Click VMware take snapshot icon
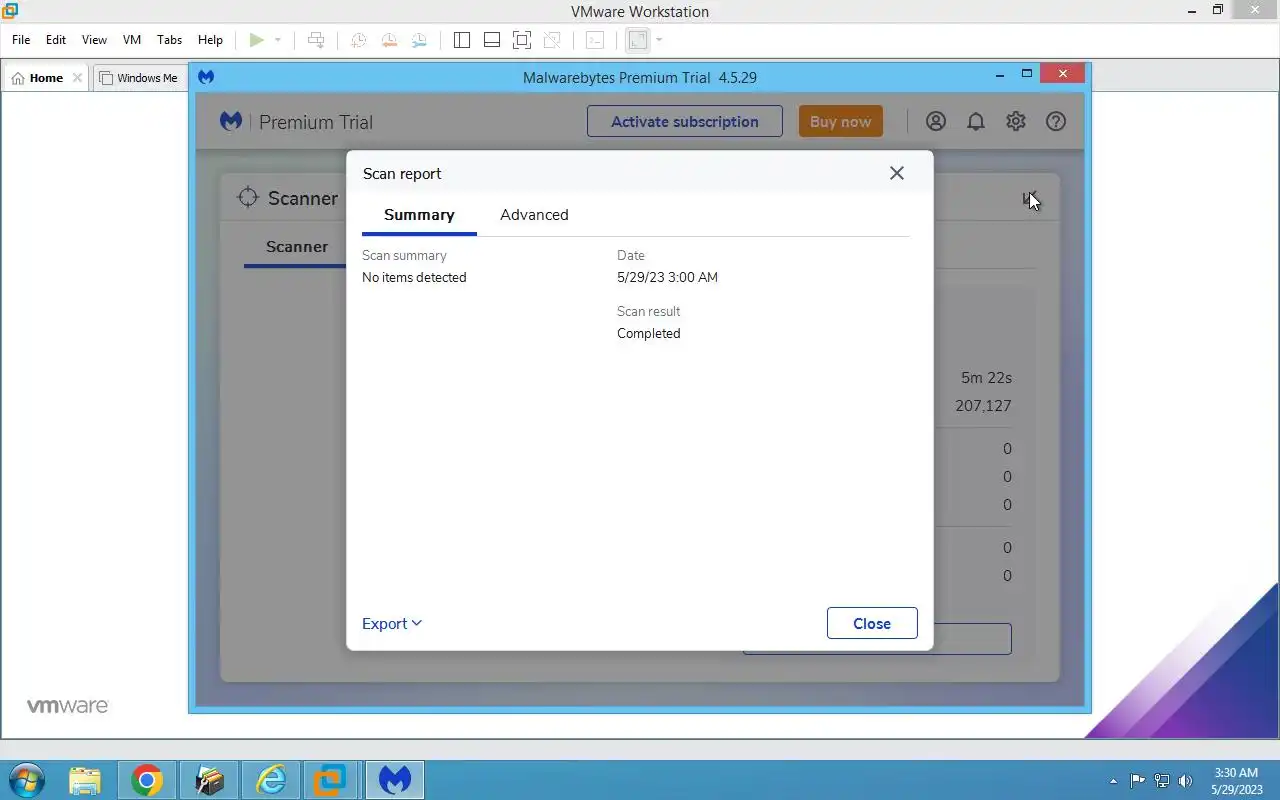 tap(358, 40)
